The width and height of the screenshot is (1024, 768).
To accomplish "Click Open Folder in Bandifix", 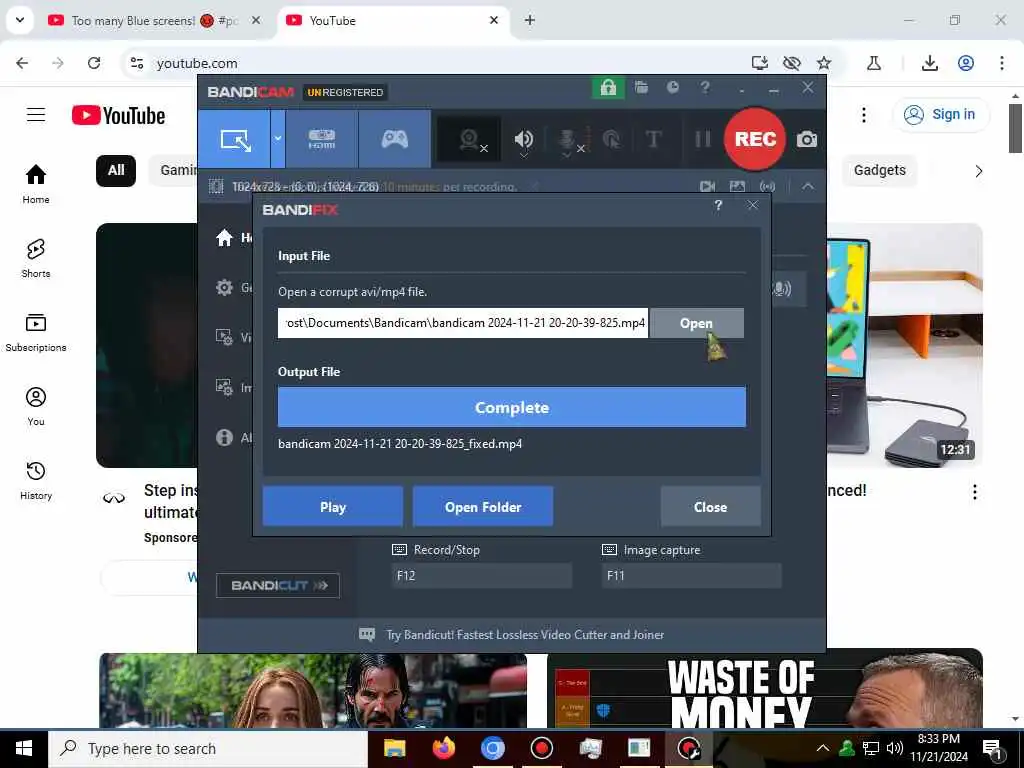I will pyautogui.click(x=483, y=507).
